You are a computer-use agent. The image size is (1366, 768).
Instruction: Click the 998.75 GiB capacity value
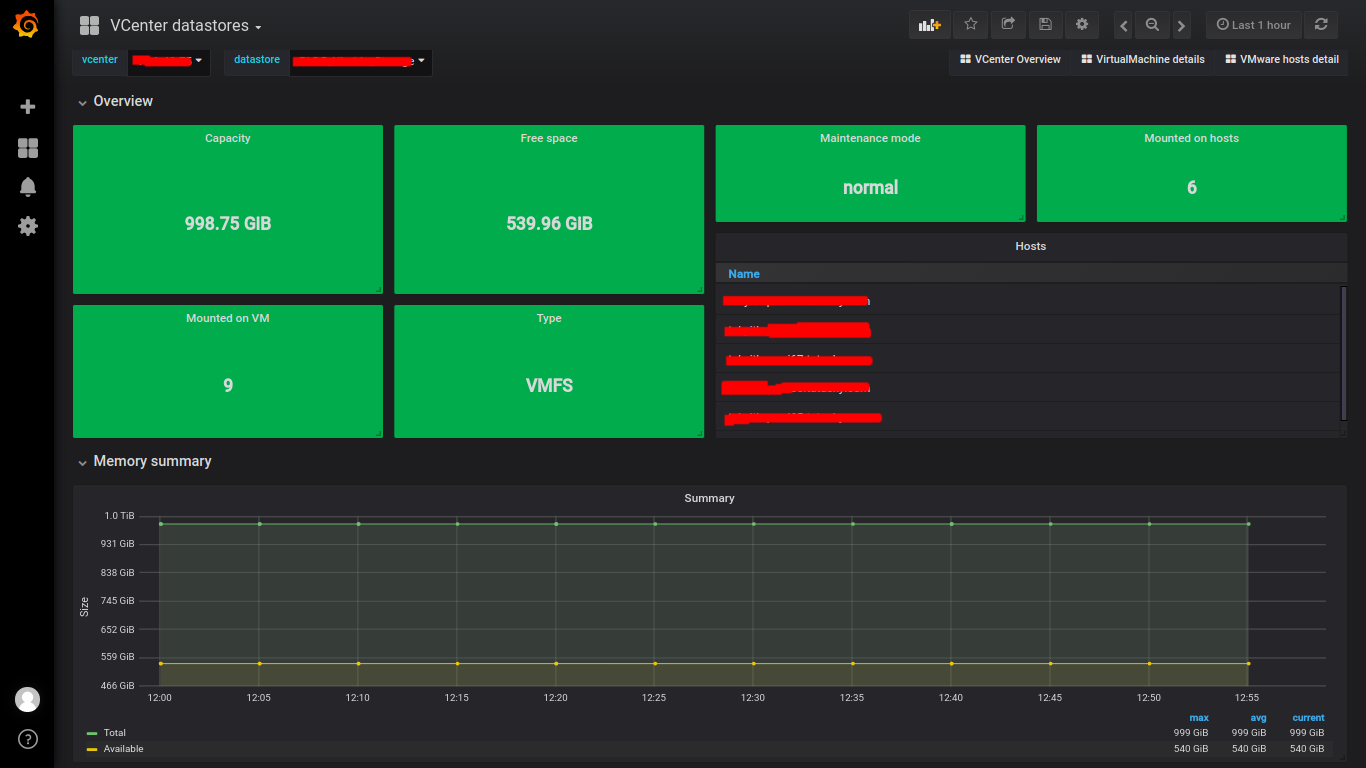pos(228,224)
